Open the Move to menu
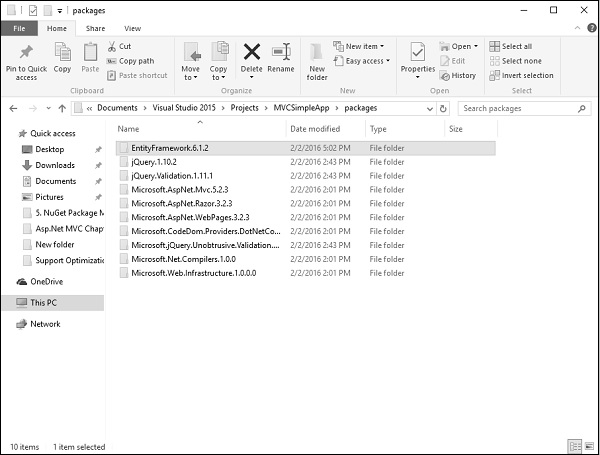600x455 pixels. tap(191, 61)
